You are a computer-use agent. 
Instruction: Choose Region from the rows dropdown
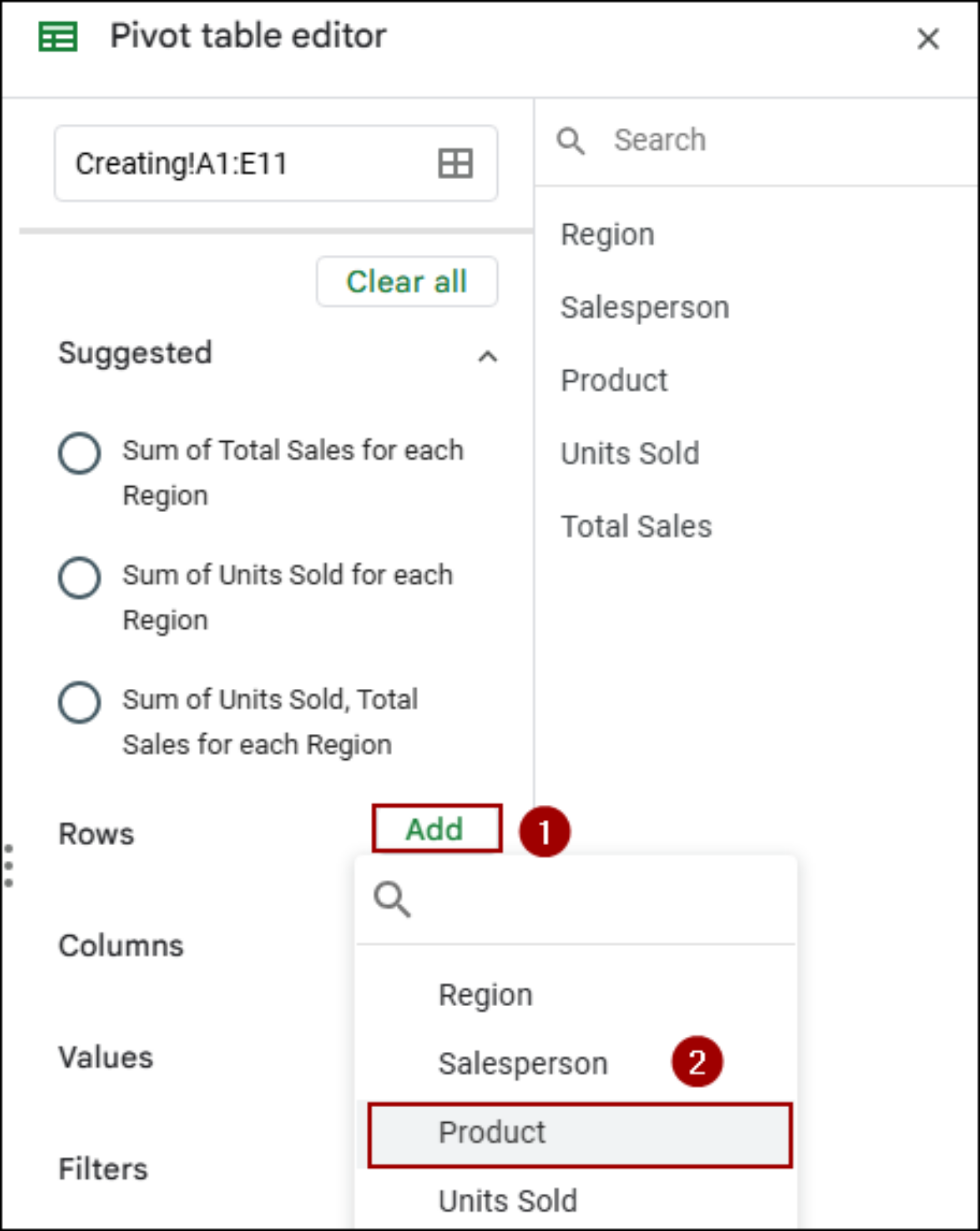pos(486,994)
